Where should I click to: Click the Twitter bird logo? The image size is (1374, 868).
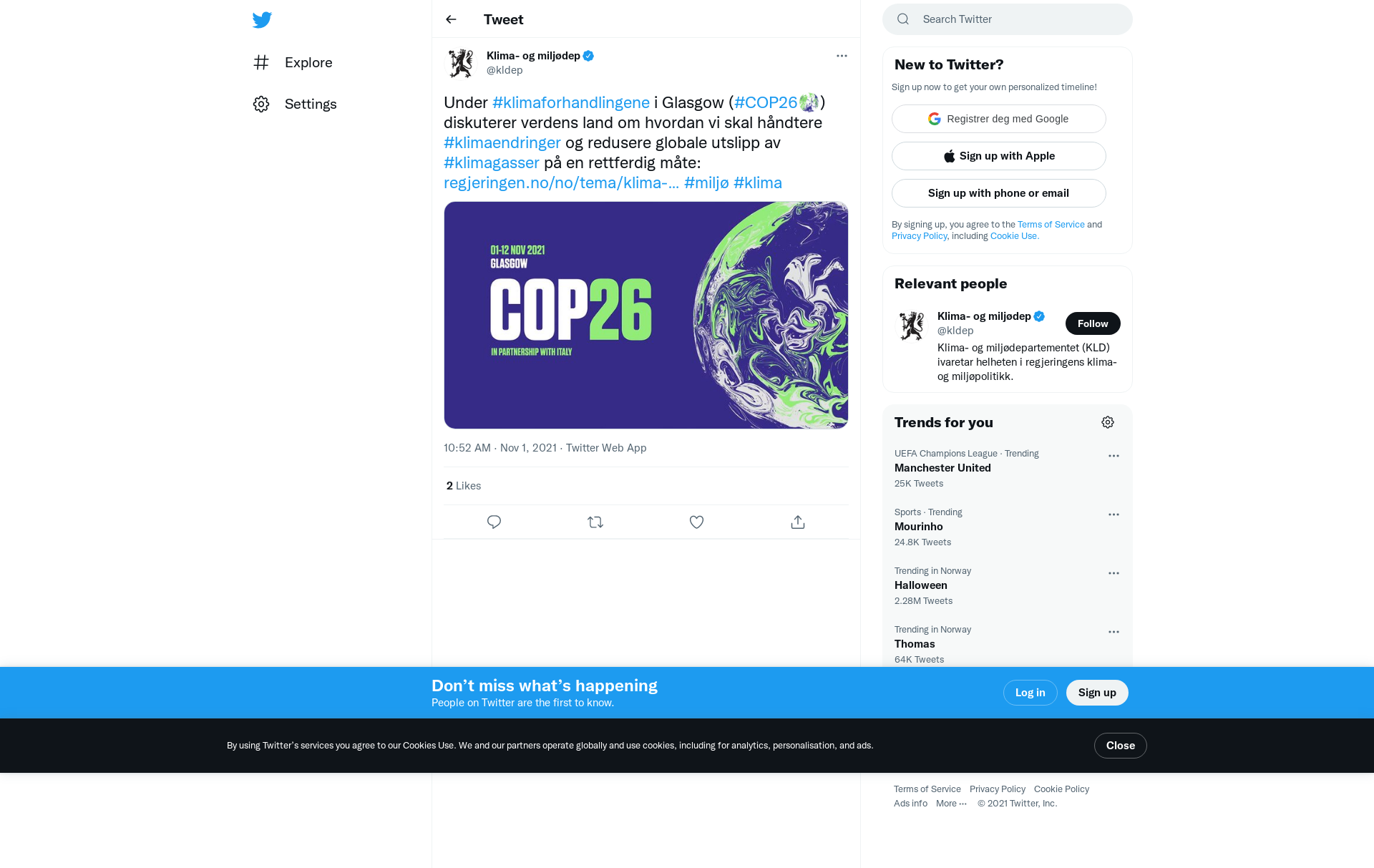[262, 20]
